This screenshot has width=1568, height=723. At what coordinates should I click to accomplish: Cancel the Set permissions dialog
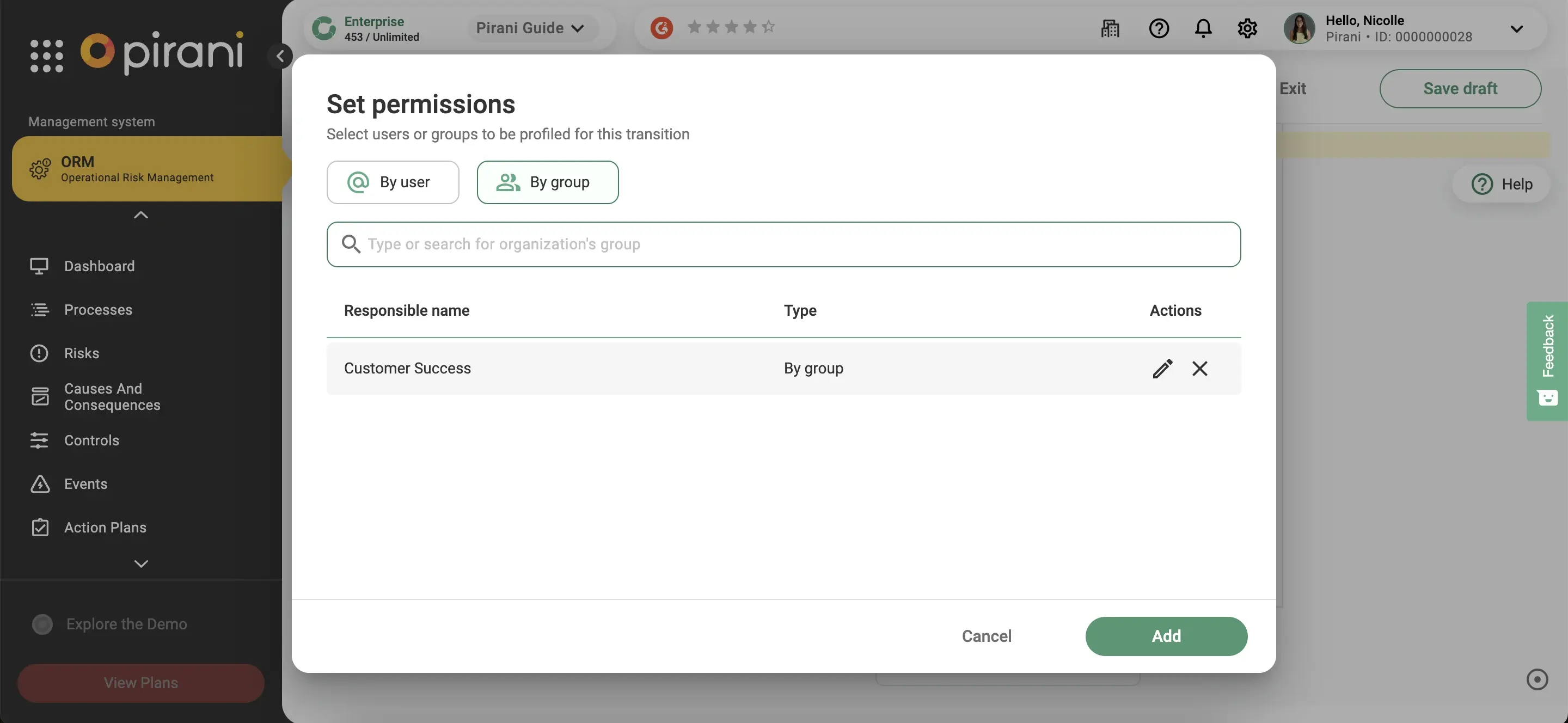pyautogui.click(x=986, y=636)
